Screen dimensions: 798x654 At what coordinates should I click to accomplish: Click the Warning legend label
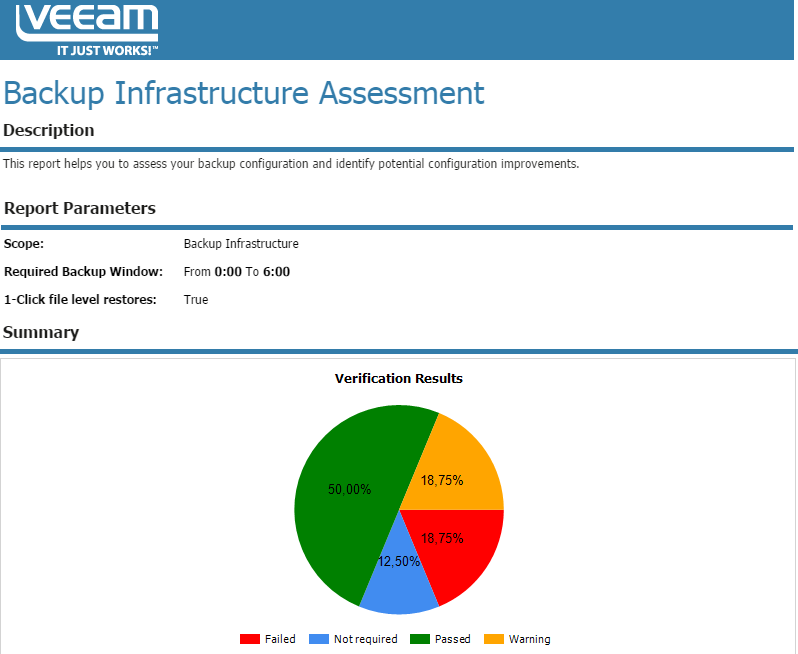point(529,639)
